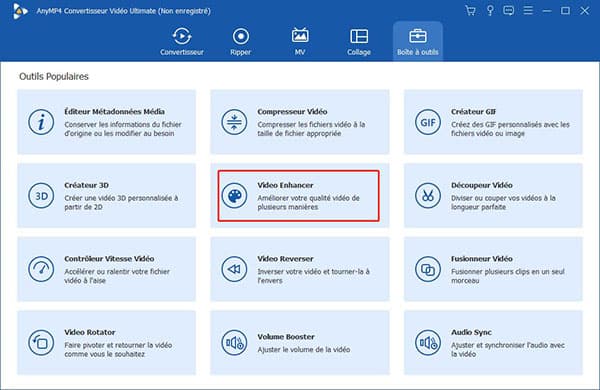Open Volume Booster tool title
This screenshot has height=390, width=600.
tap(286, 337)
